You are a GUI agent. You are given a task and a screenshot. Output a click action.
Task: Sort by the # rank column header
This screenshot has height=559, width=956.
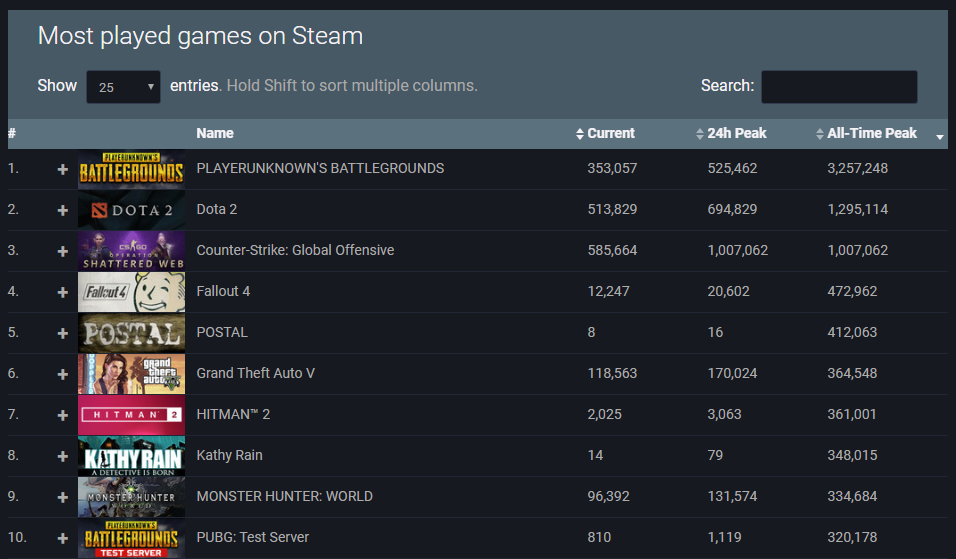(x=12, y=134)
